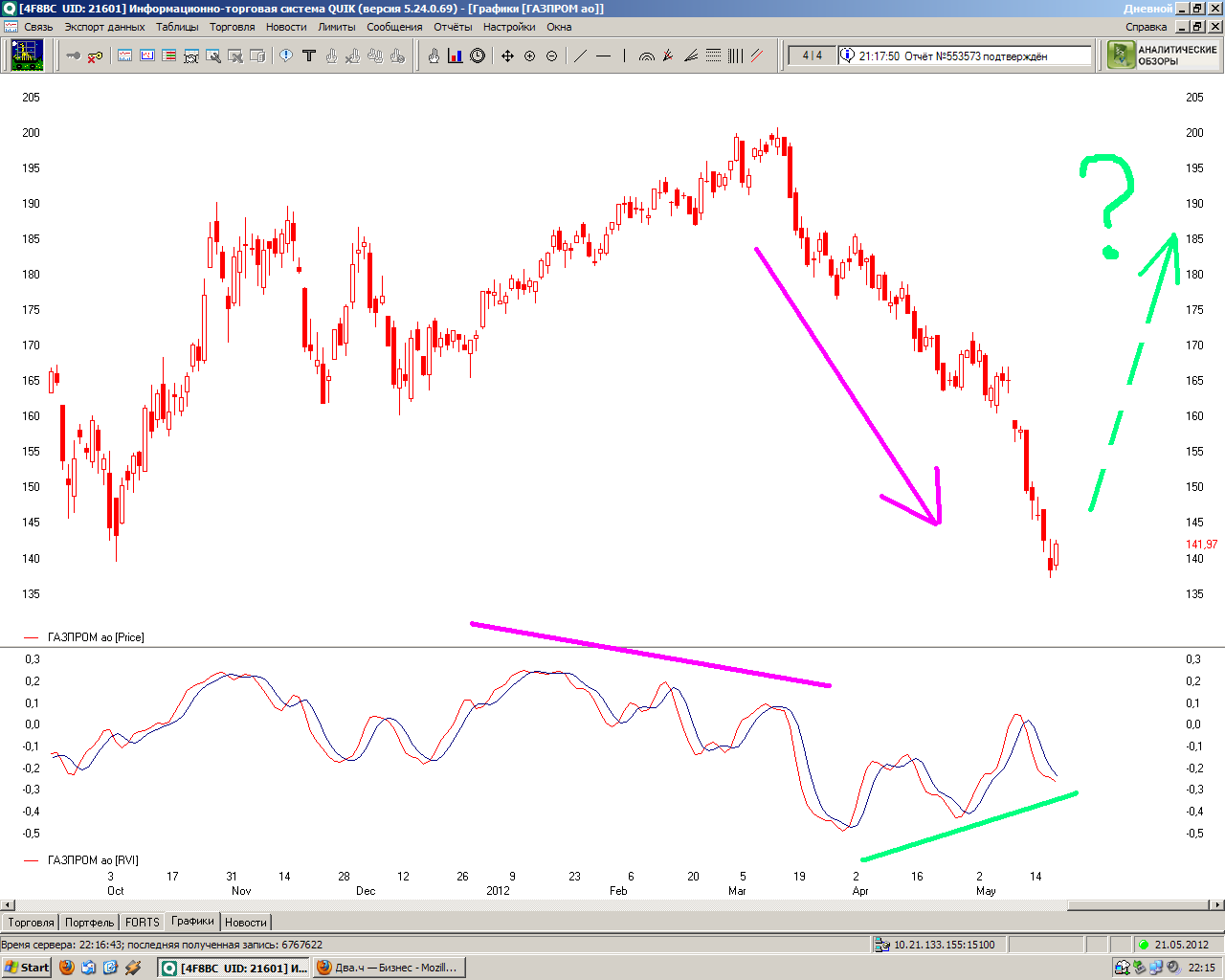The width and height of the screenshot is (1225, 980).
Task: Open the Торговля menu
Action: (x=233, y=27)
